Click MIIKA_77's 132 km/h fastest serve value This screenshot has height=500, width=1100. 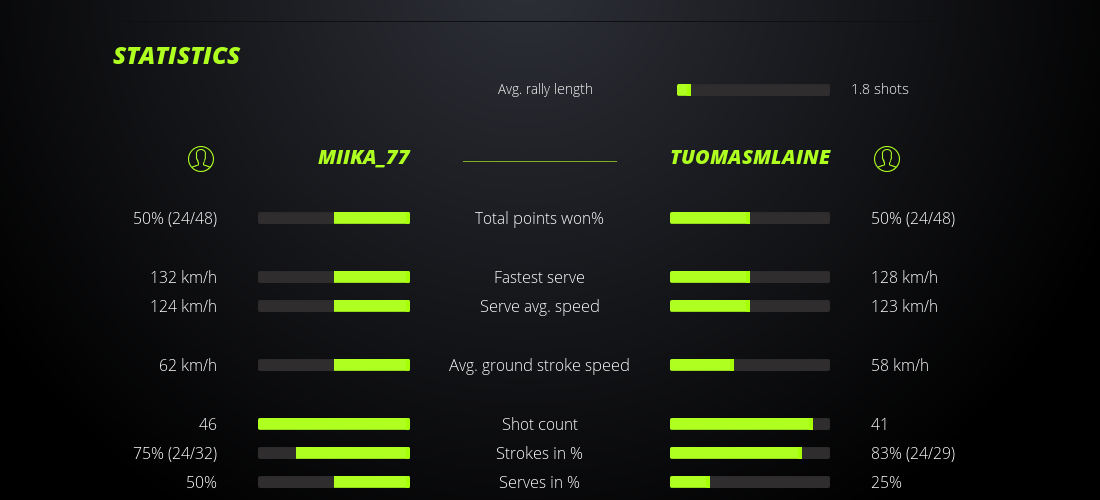click(x=183, y=277)
